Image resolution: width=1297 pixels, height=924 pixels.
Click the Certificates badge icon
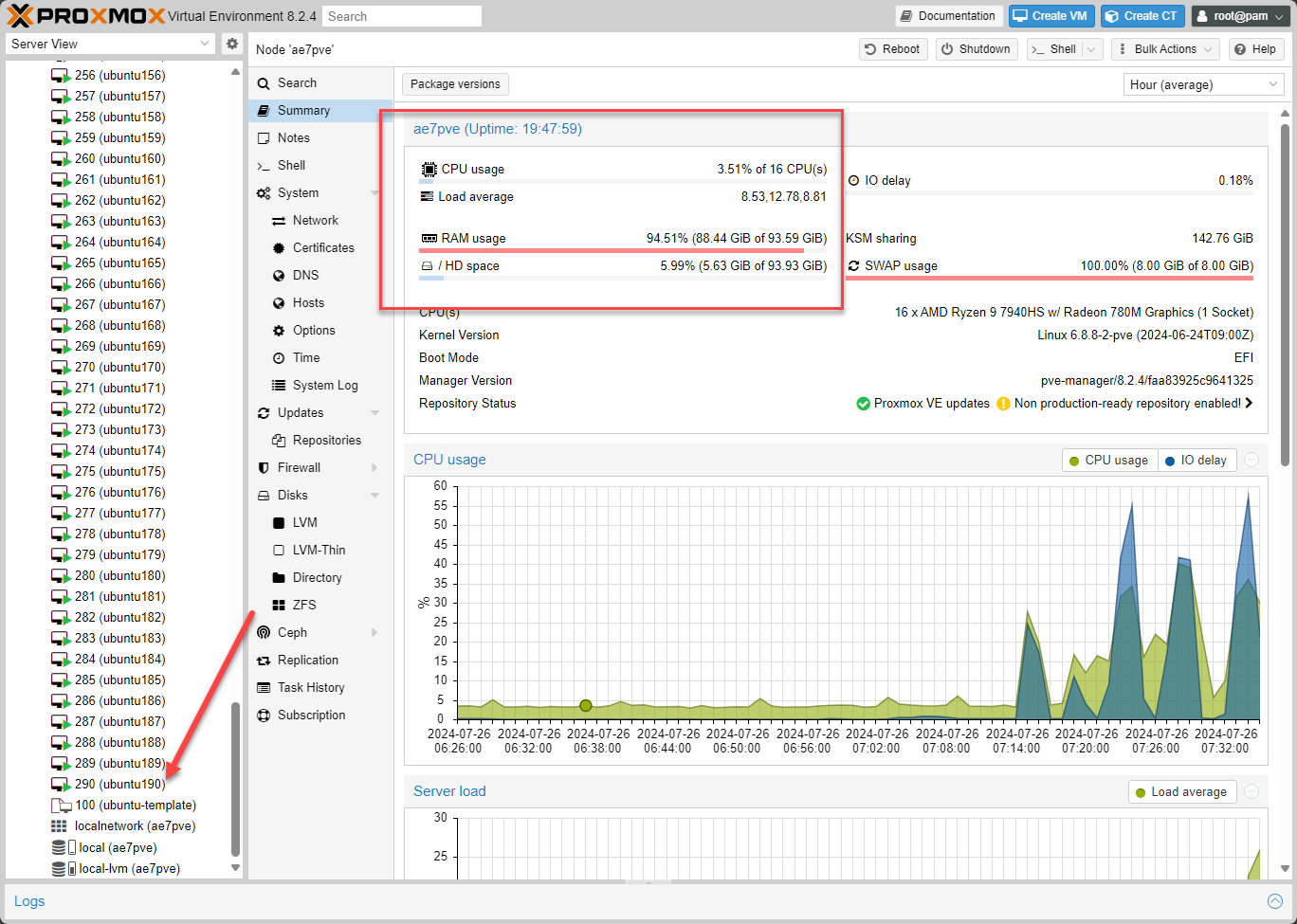pos(279,247)
